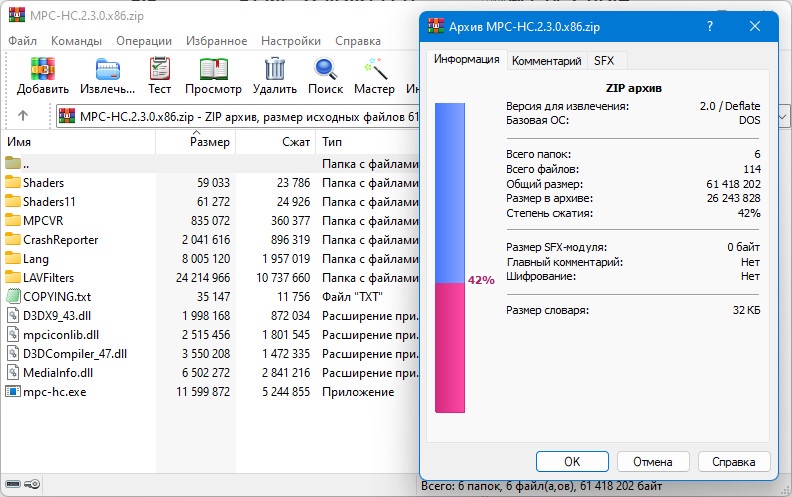Screen dimensions: 792x497
Task: Open the Настройки menu
Action: pos(291,41)
